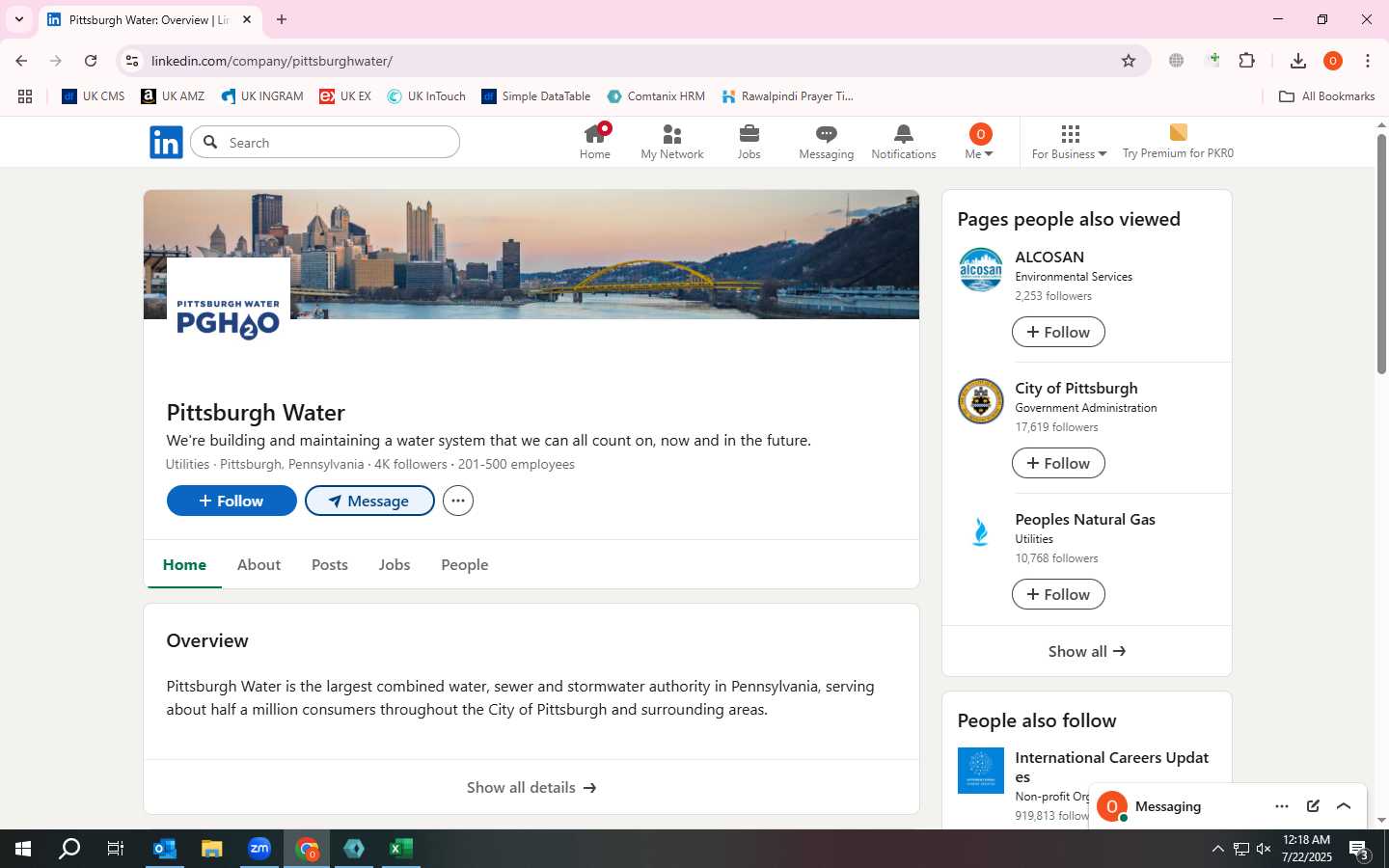Screen dimensions: 1389x868
Task: Open Peoples Natural Gas flame logo
Action: [980, 532]
